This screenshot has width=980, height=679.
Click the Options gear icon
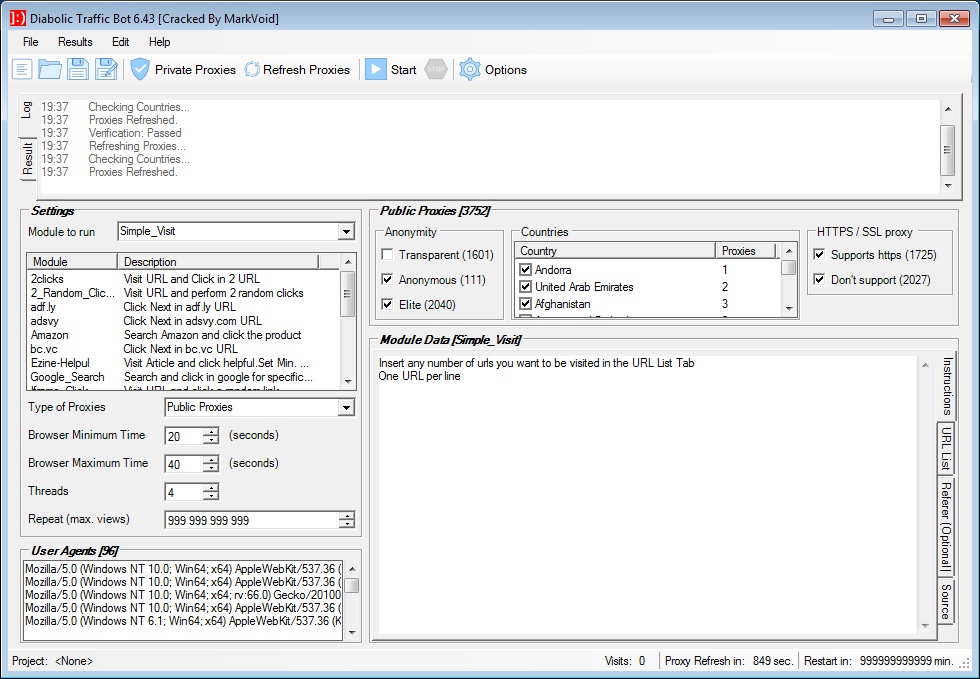(x=470, y=69)
